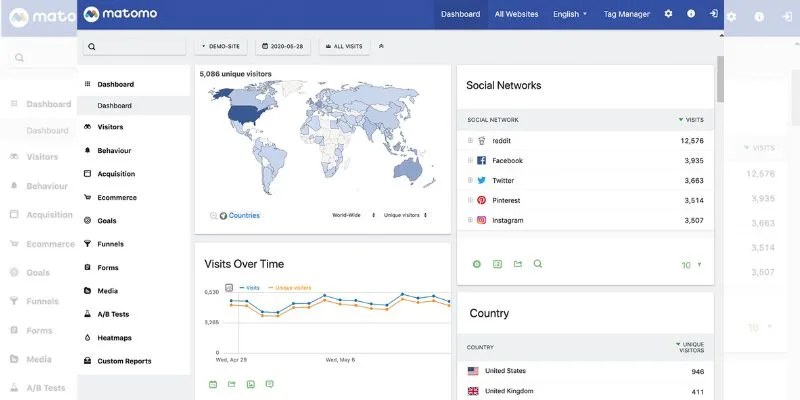The image size is (800, 400).
Task: Open the DEMO-SITE website selector
Action: tap(221, 46)
